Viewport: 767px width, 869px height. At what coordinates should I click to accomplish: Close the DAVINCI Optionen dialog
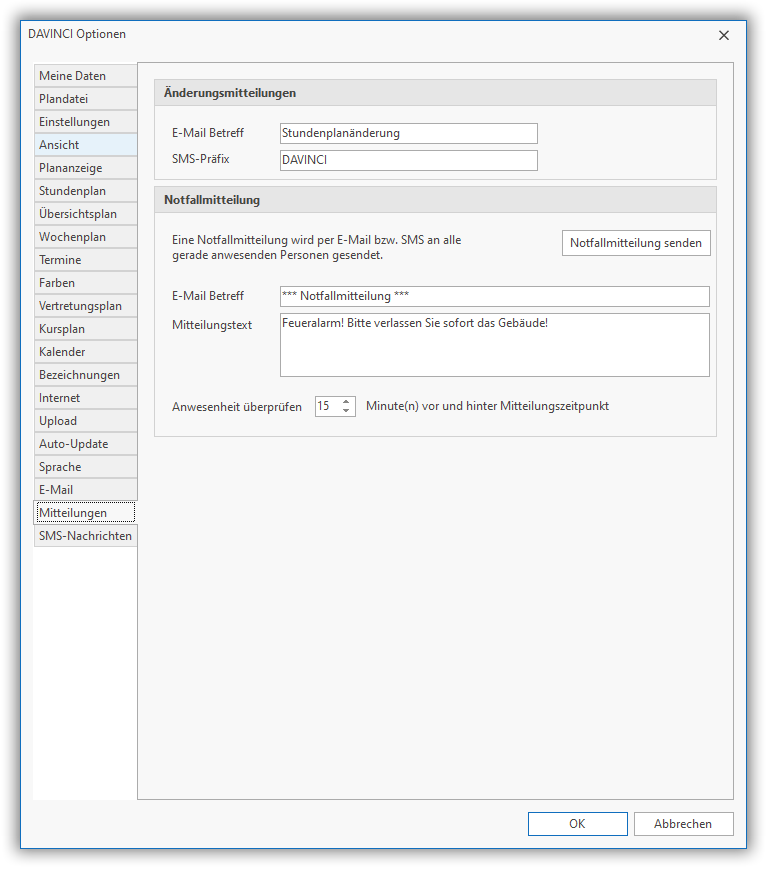(724, 35)
